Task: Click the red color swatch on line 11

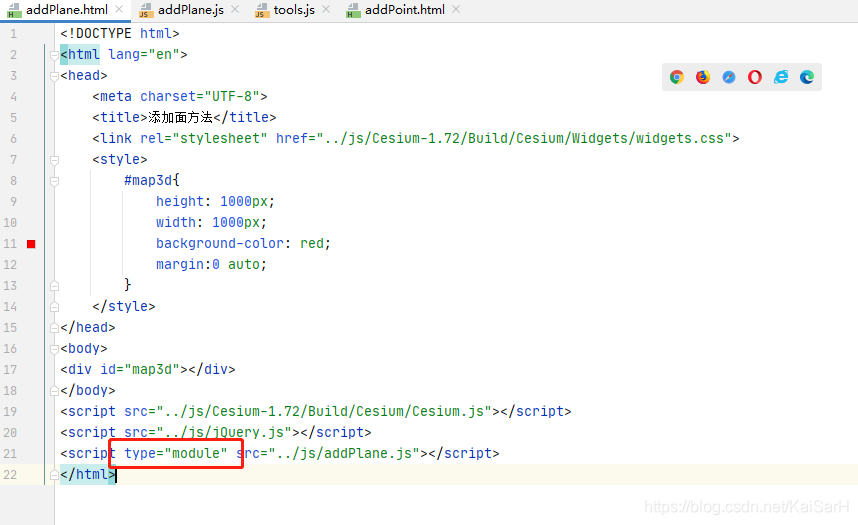Action: pos(31,244)
